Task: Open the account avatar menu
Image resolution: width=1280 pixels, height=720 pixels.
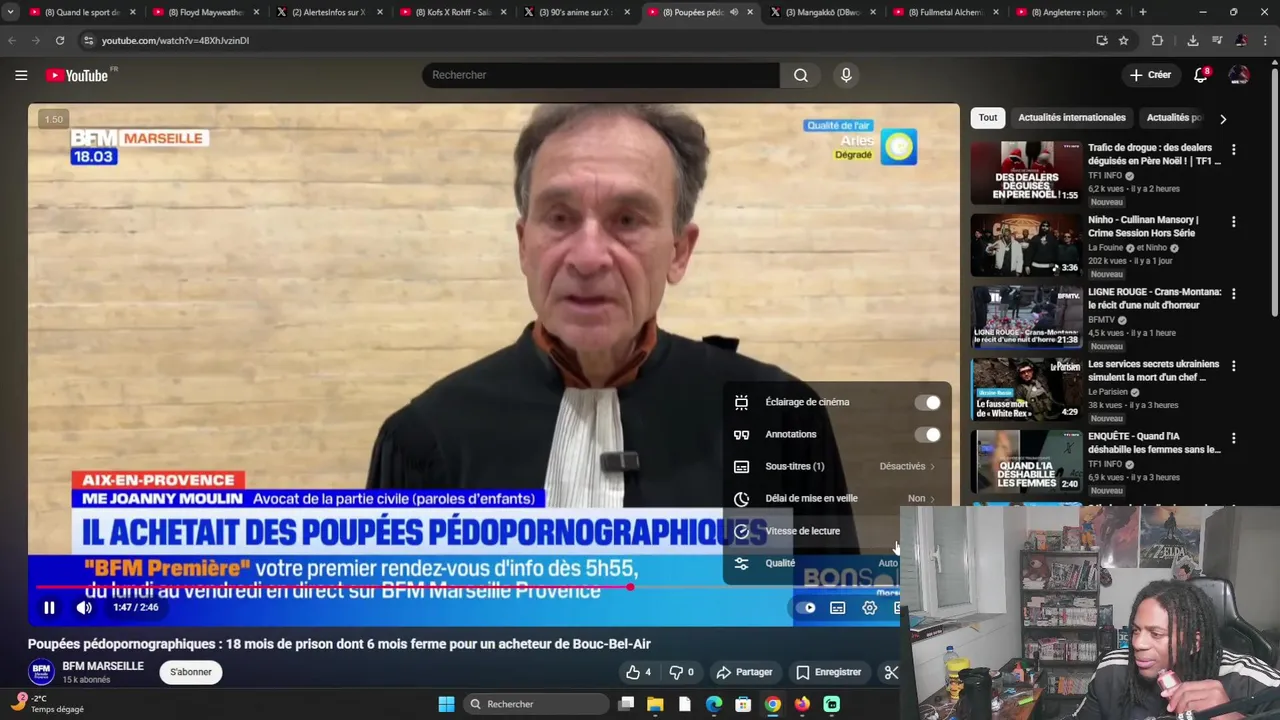Action: point(1239,75)
